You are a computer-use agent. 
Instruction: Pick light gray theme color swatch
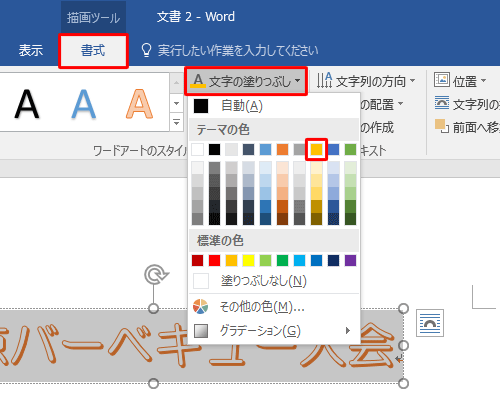point(232,150)
